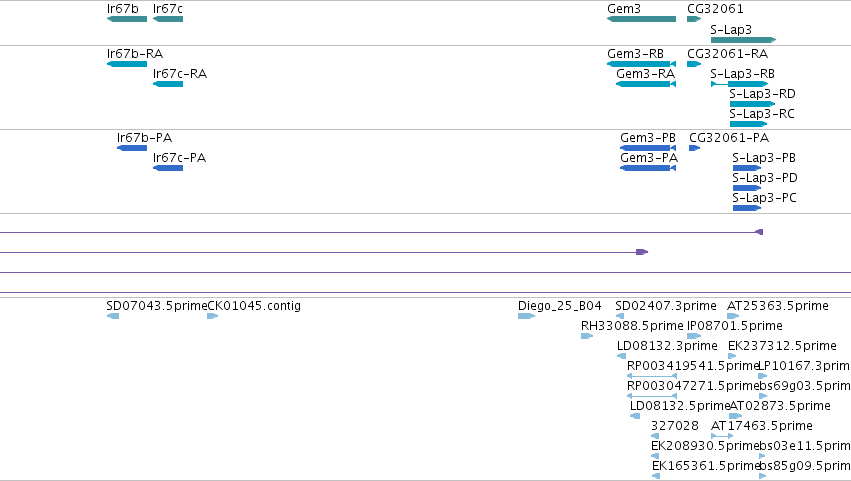
Task: Select EST EK165361.5prime
Action: pos(656,477)
